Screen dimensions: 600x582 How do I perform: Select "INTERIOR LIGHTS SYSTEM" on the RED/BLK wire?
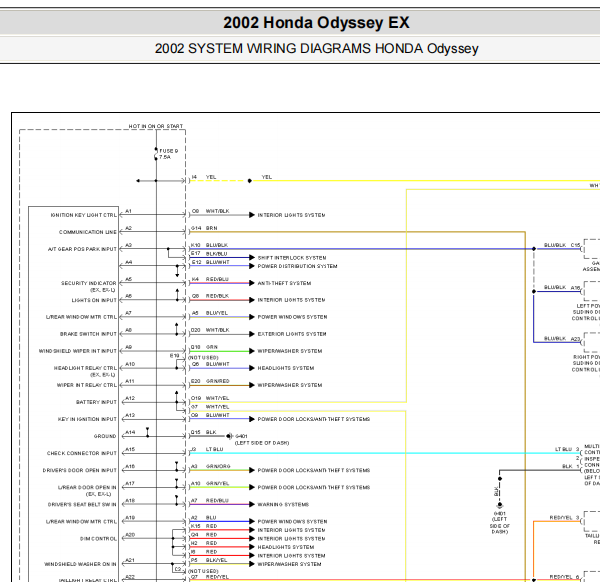pos(291,300)
